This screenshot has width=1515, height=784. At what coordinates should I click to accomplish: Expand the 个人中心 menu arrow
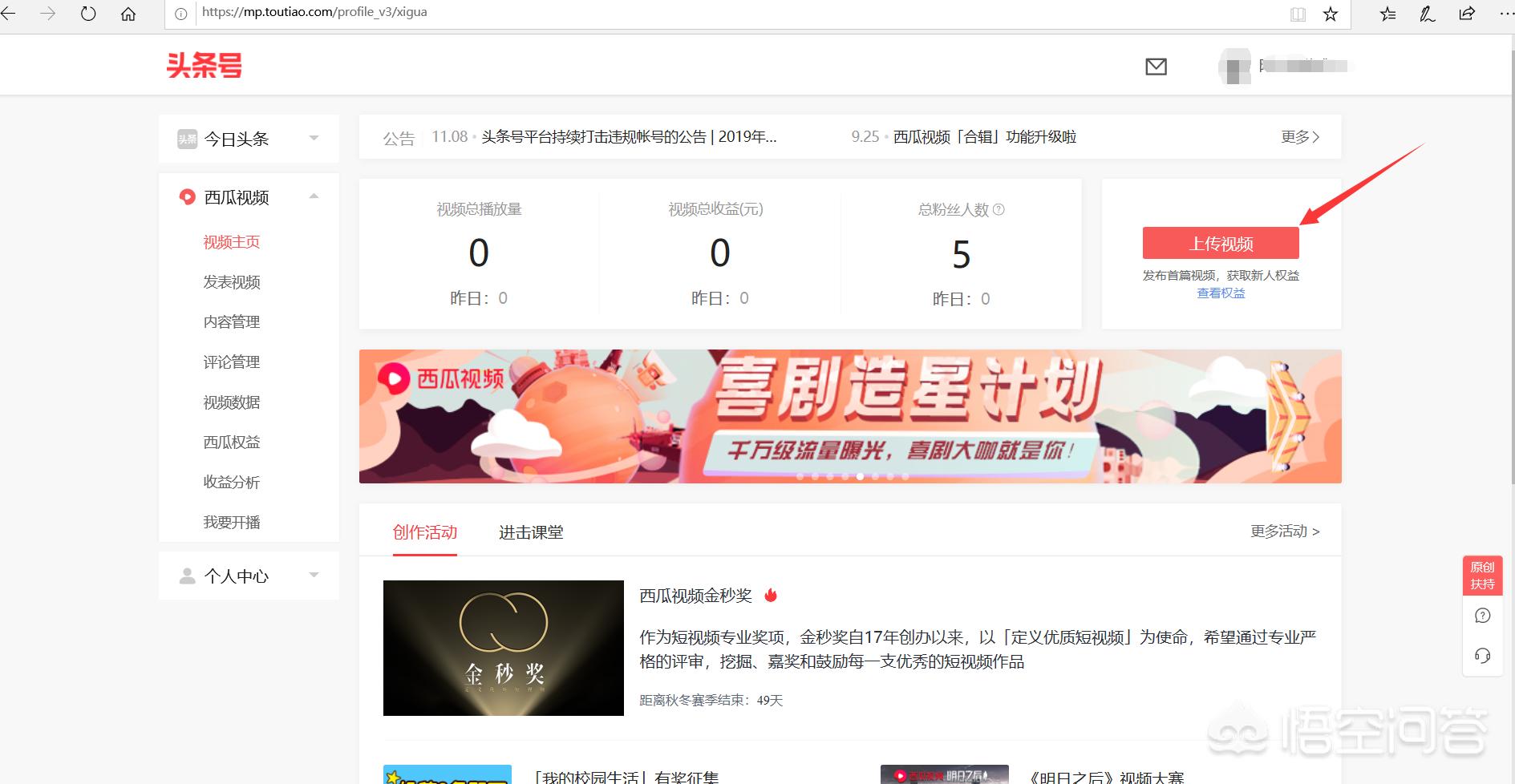[x=314, y=575]
